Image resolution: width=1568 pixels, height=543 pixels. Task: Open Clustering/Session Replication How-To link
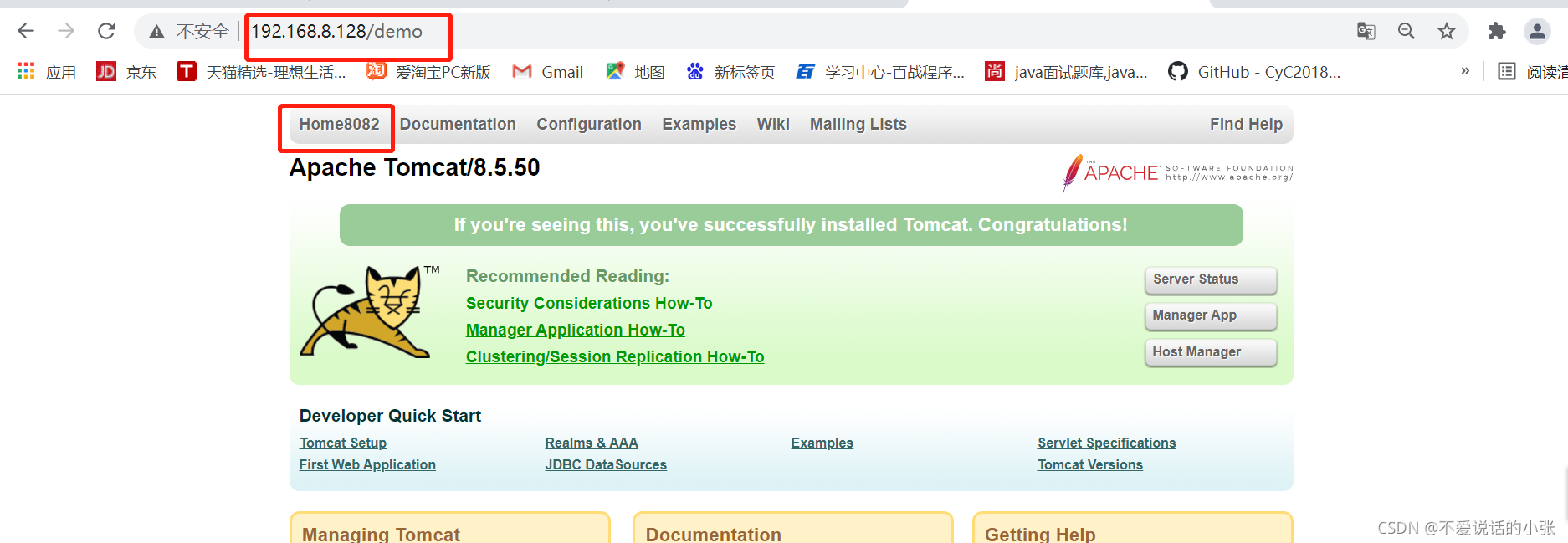[x=615, y=357]
